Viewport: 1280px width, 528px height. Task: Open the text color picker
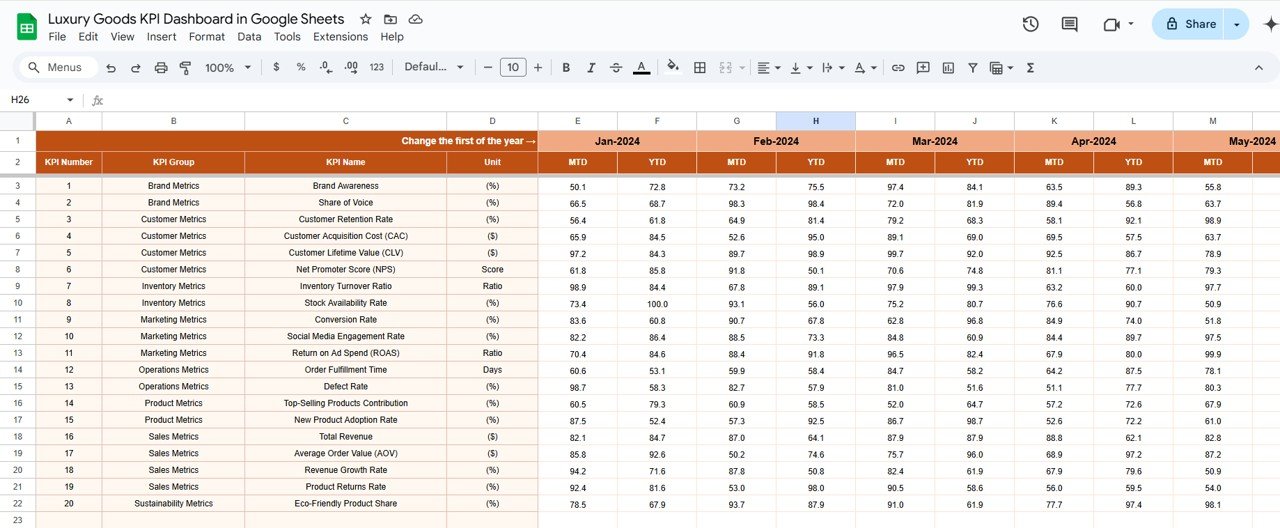click(642, 67)
